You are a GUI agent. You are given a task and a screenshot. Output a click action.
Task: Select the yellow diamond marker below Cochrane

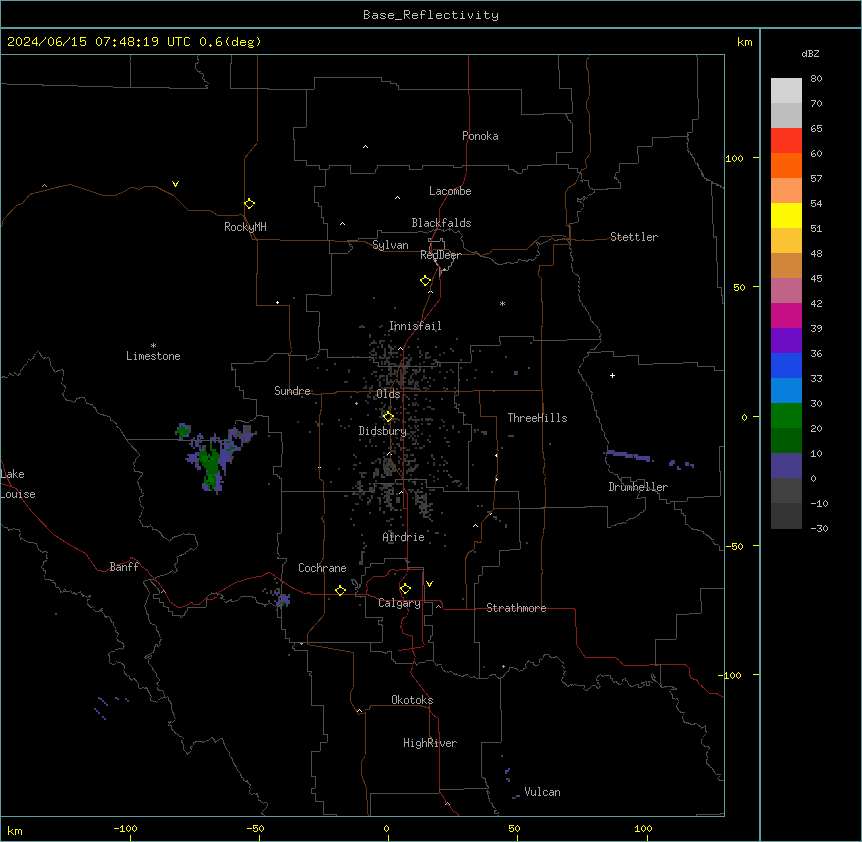(340, 590)
